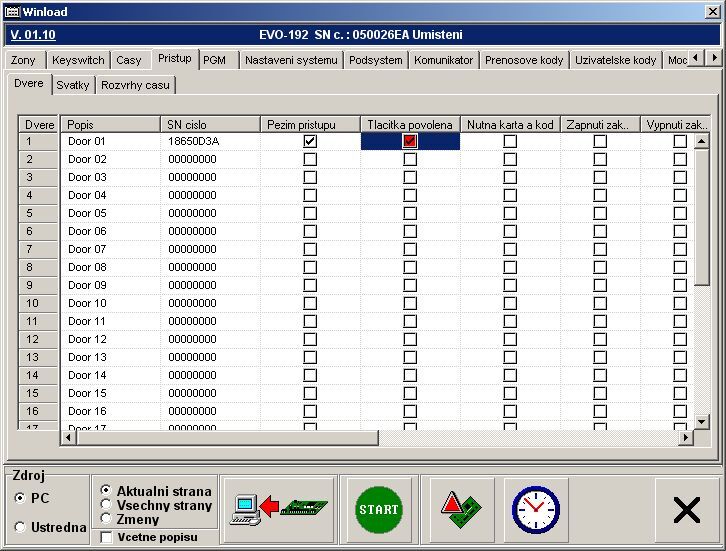Enable Vcetne popisu checkbox

point(107,537)
